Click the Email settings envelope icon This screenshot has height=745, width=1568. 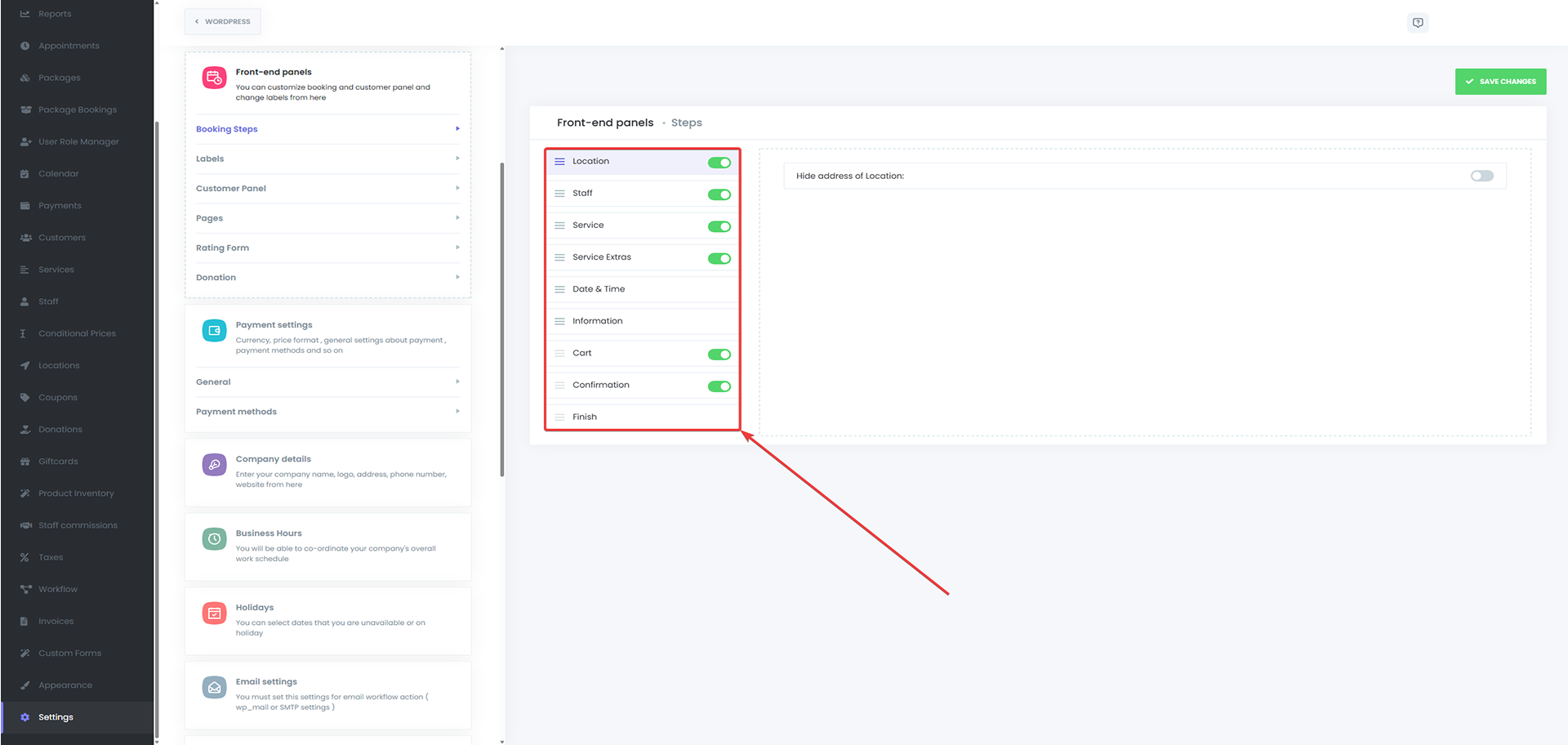click(214, 688)
